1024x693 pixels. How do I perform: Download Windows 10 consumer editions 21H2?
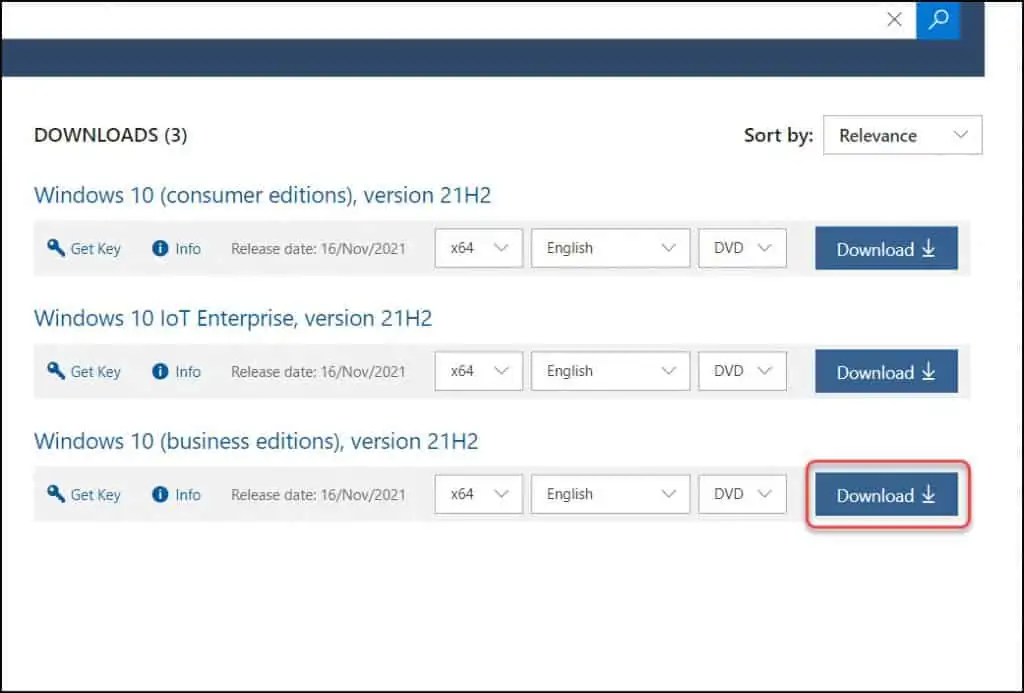click(x=886, y=248)
